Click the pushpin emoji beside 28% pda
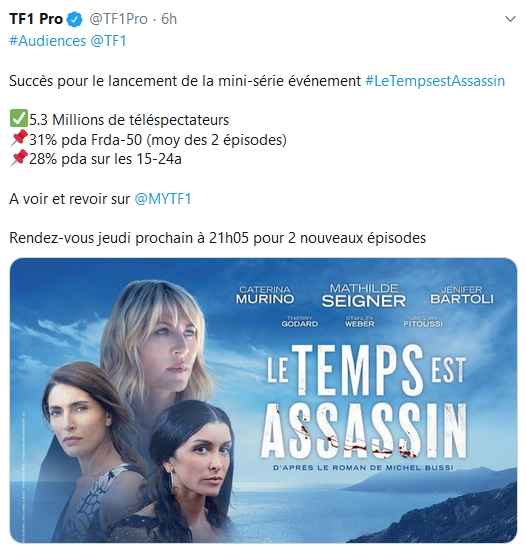Viewport: 526px width, 549px height. pos(19,158)
